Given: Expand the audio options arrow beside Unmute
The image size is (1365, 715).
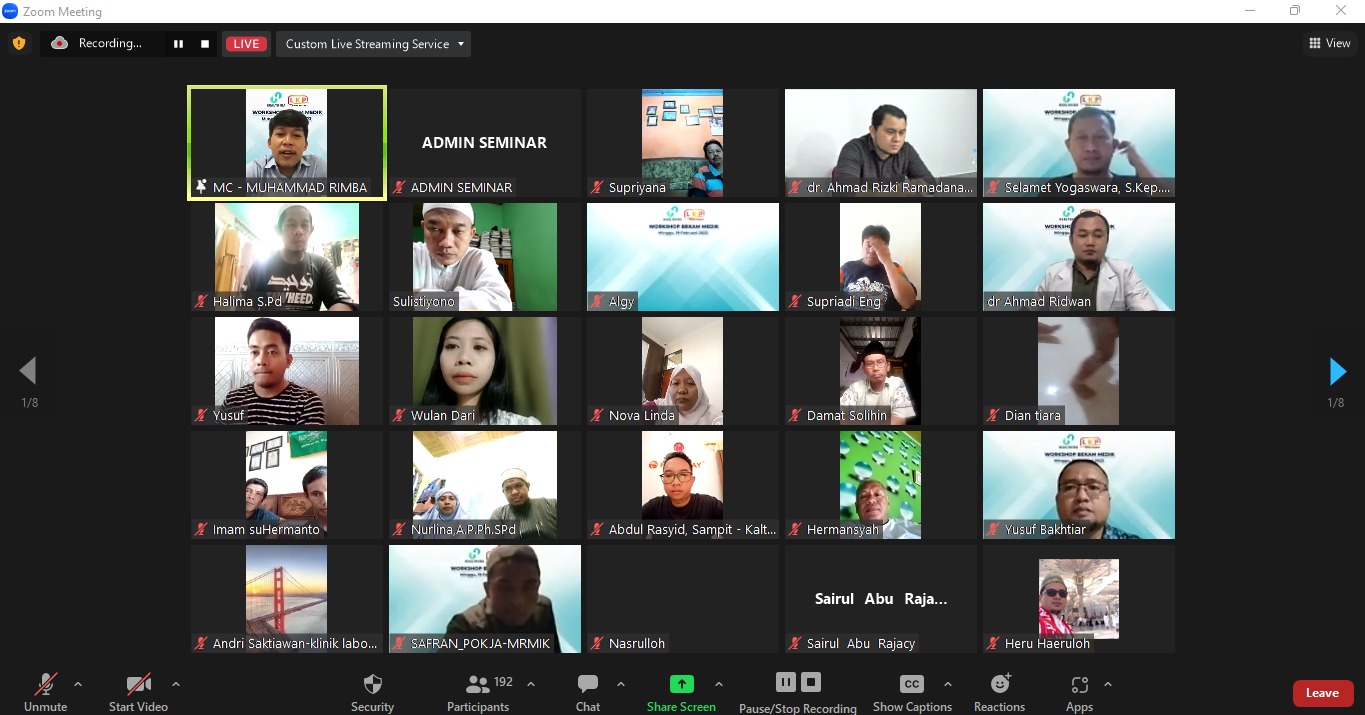Looking at the screenshot, I should (78, 685).
